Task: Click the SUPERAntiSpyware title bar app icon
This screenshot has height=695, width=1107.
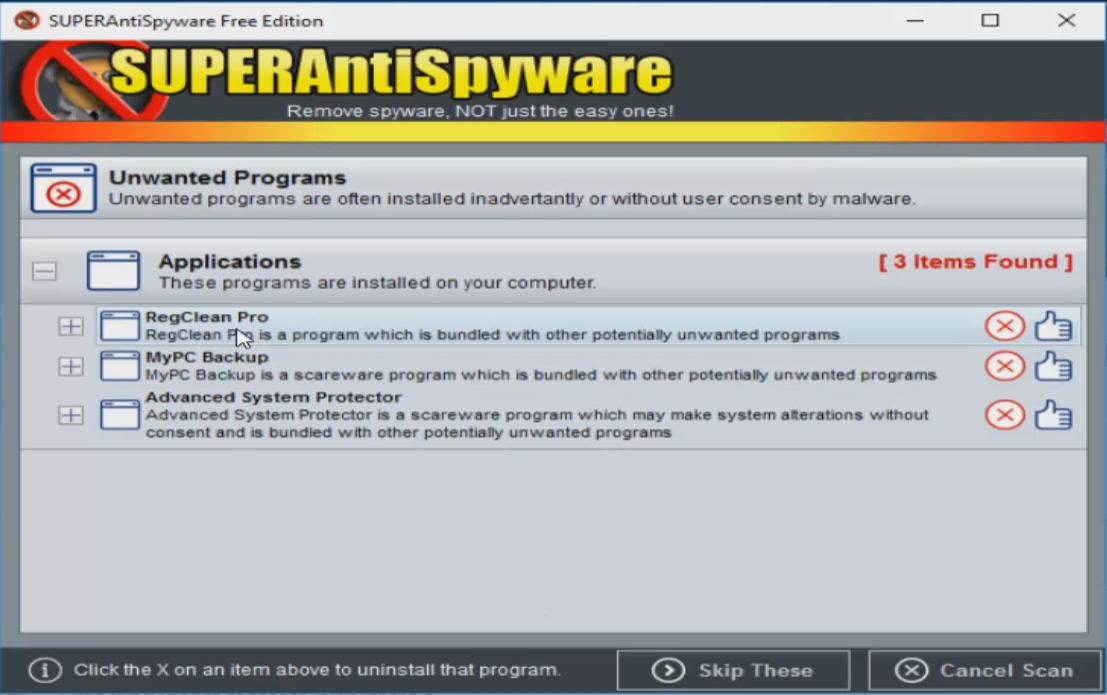Action: [27, 20]
